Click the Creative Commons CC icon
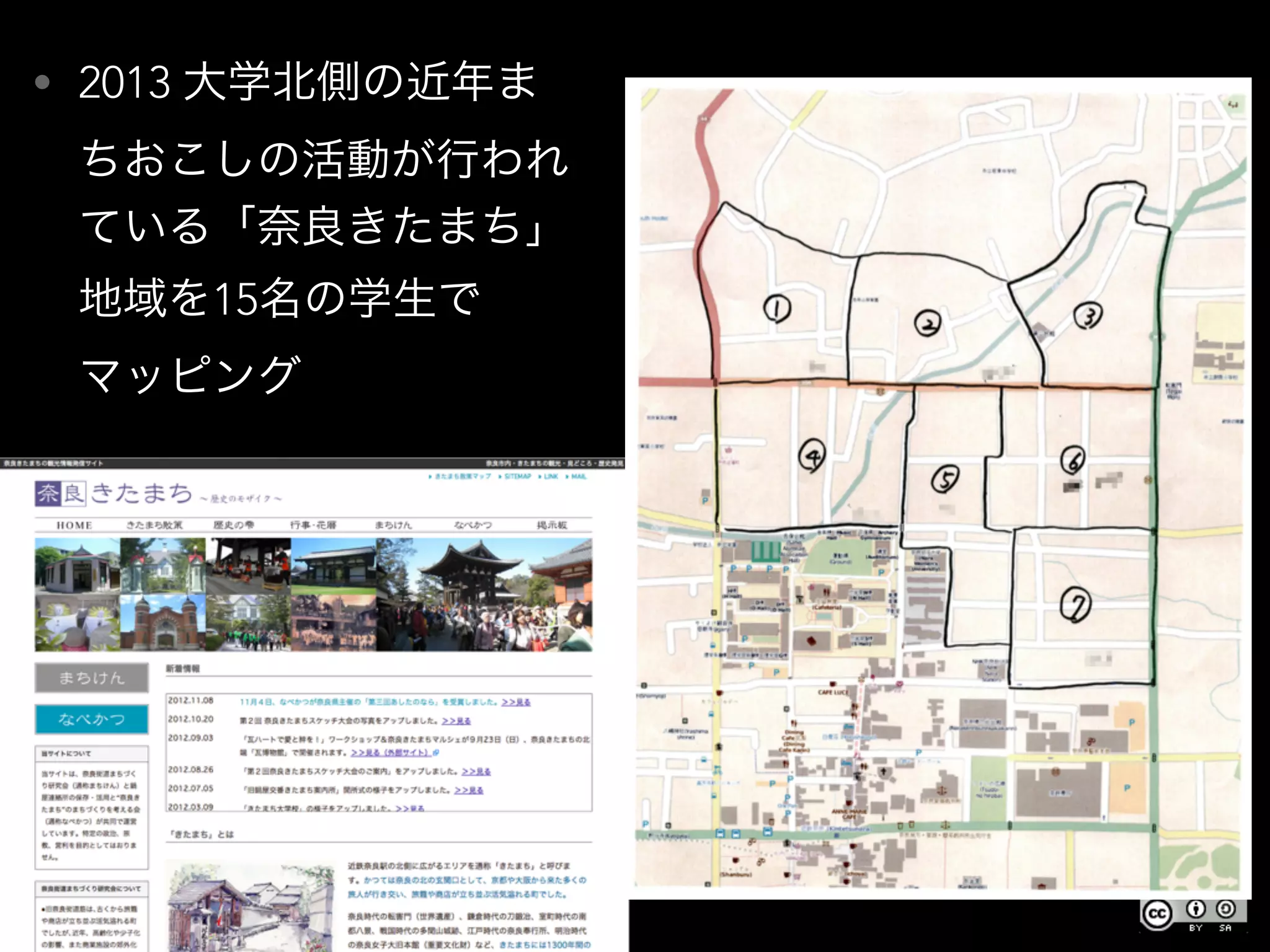This screenshot has width=1270, height=952. (x=1158, y=914)
